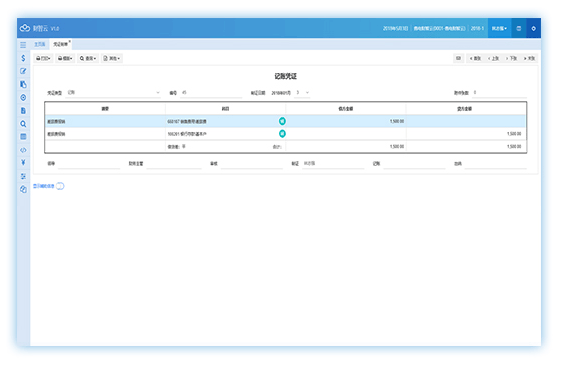Toggle the switch below the voucher form

pyautogui.click(x=60, y=186)
